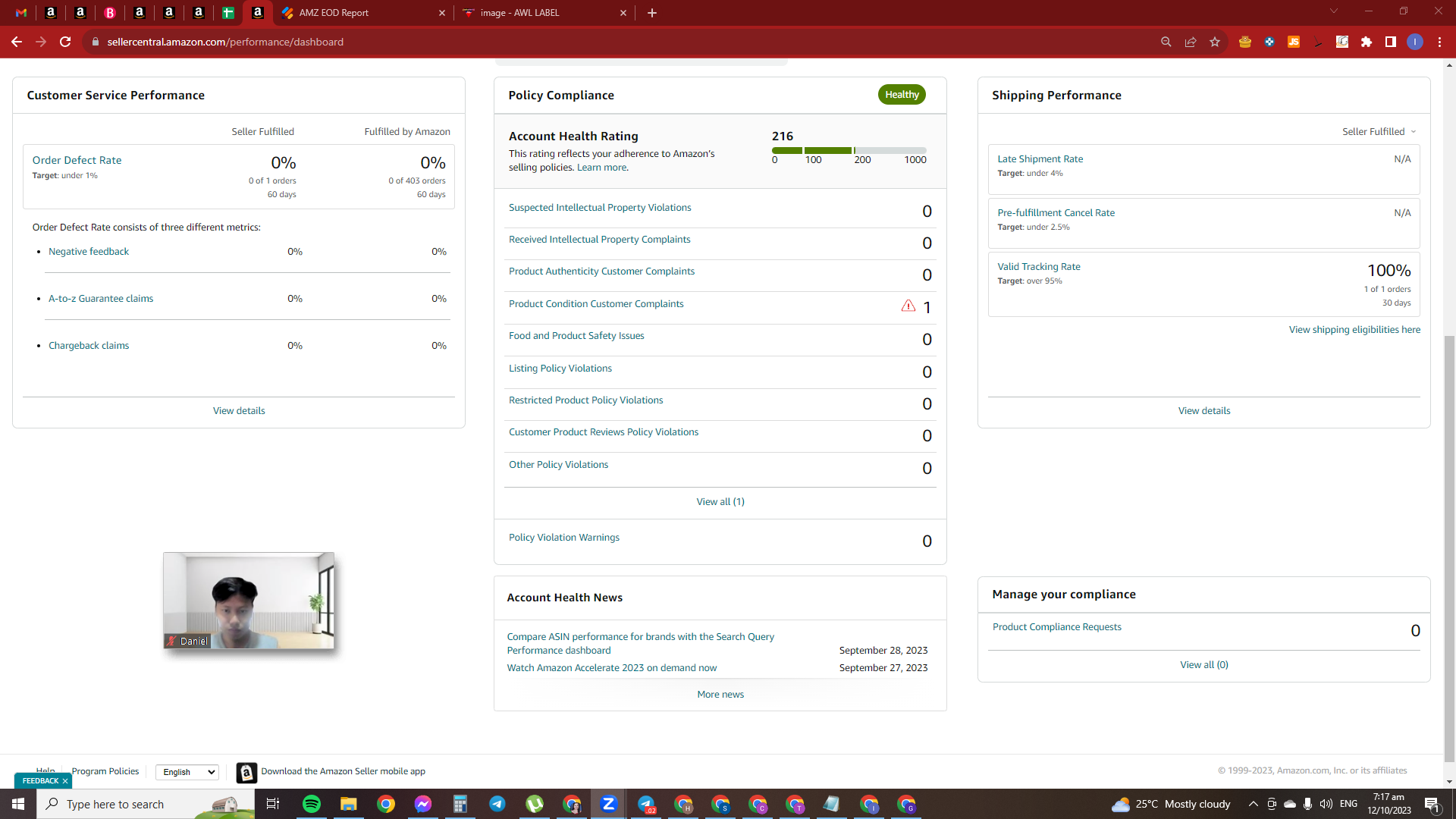This screenshot has height=819, width=1456.
Task: Open Windows Task View
Action: pos(273,804)
